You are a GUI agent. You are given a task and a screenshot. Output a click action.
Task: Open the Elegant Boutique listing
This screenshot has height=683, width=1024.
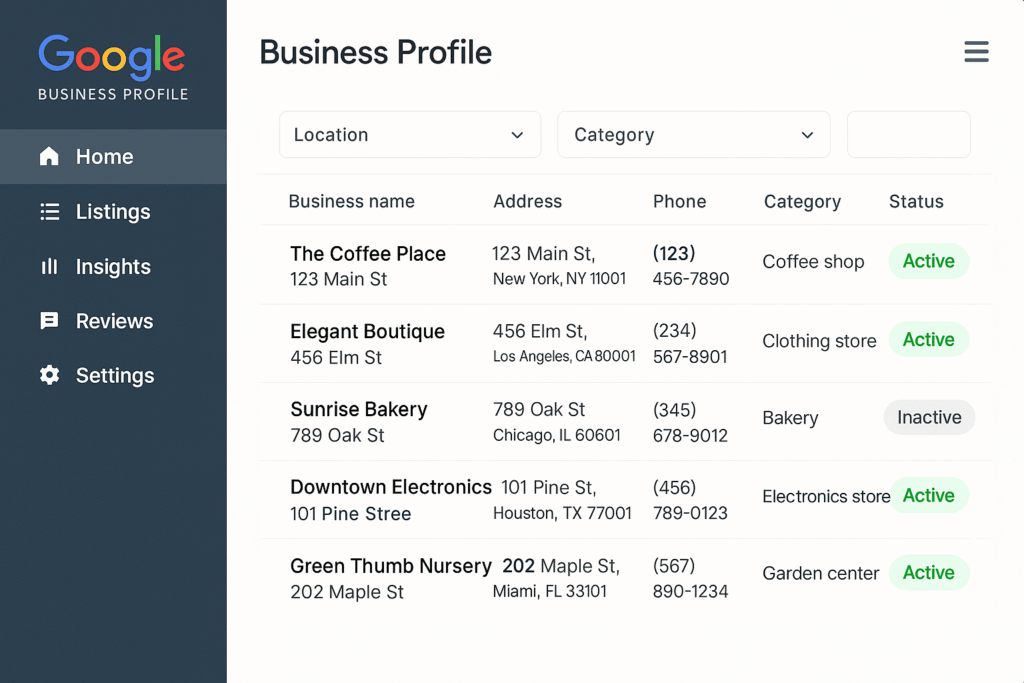click(367, 331)
